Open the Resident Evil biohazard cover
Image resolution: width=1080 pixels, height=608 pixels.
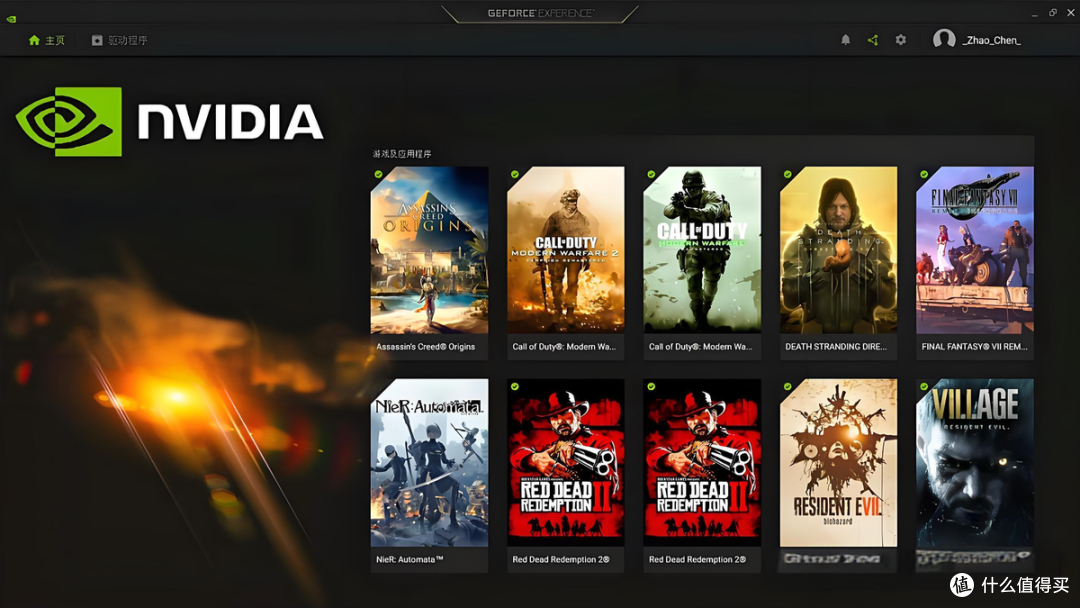click(838, 462)
